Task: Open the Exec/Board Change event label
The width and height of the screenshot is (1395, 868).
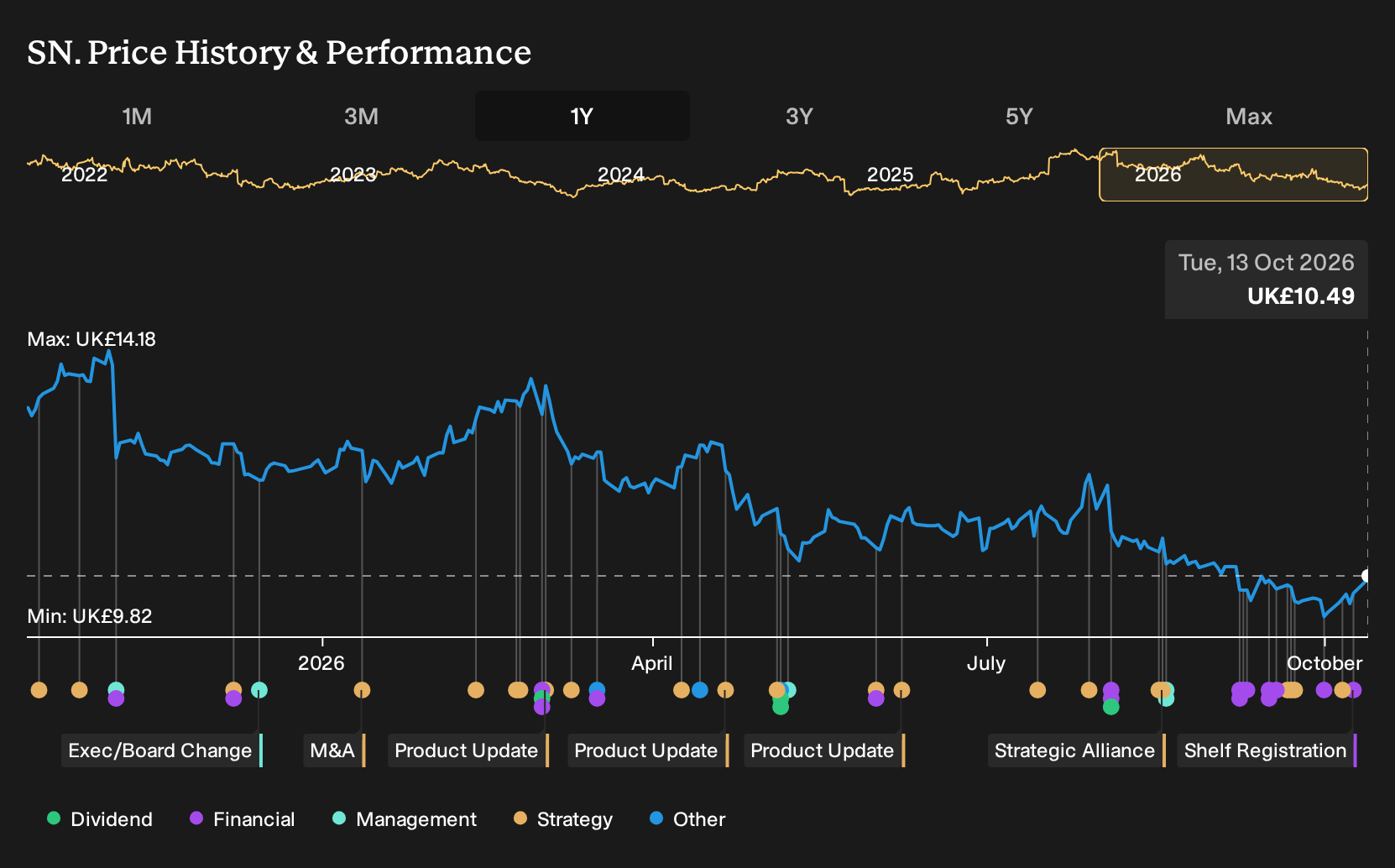Action: click(x=162, y=750)
